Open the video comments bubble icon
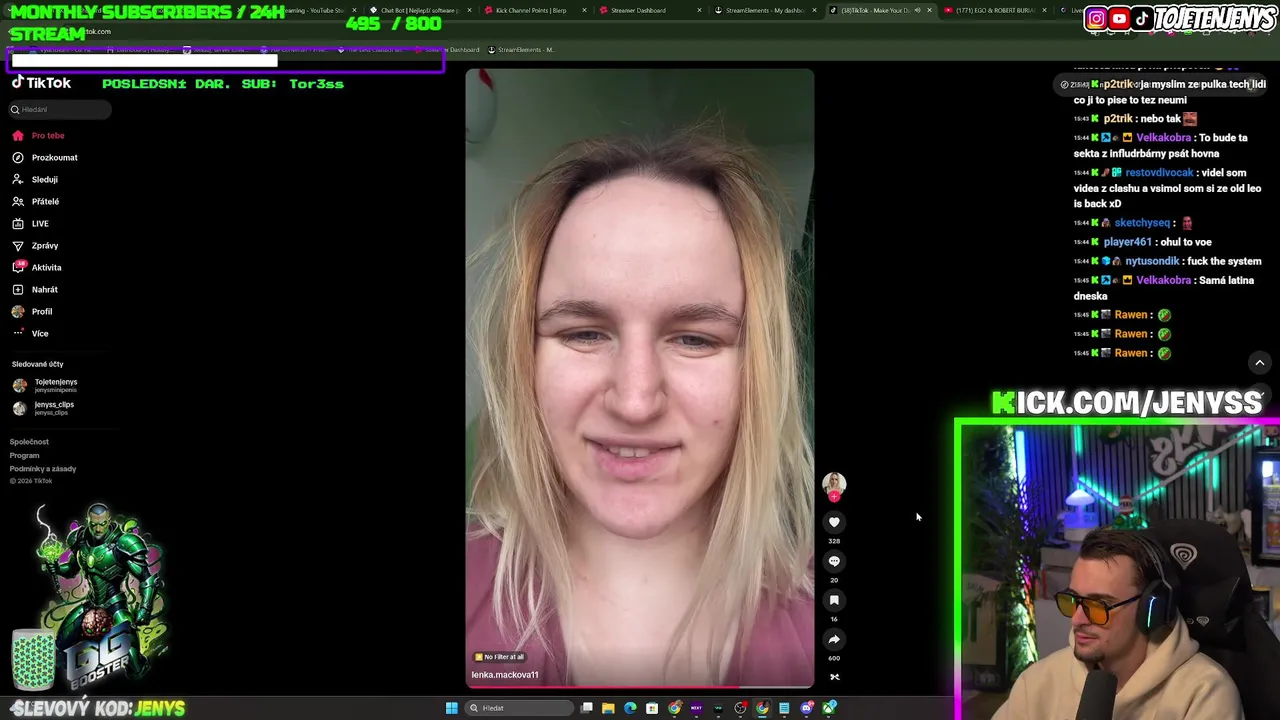Screen dimensions: 1280x720 coord(834,561)
